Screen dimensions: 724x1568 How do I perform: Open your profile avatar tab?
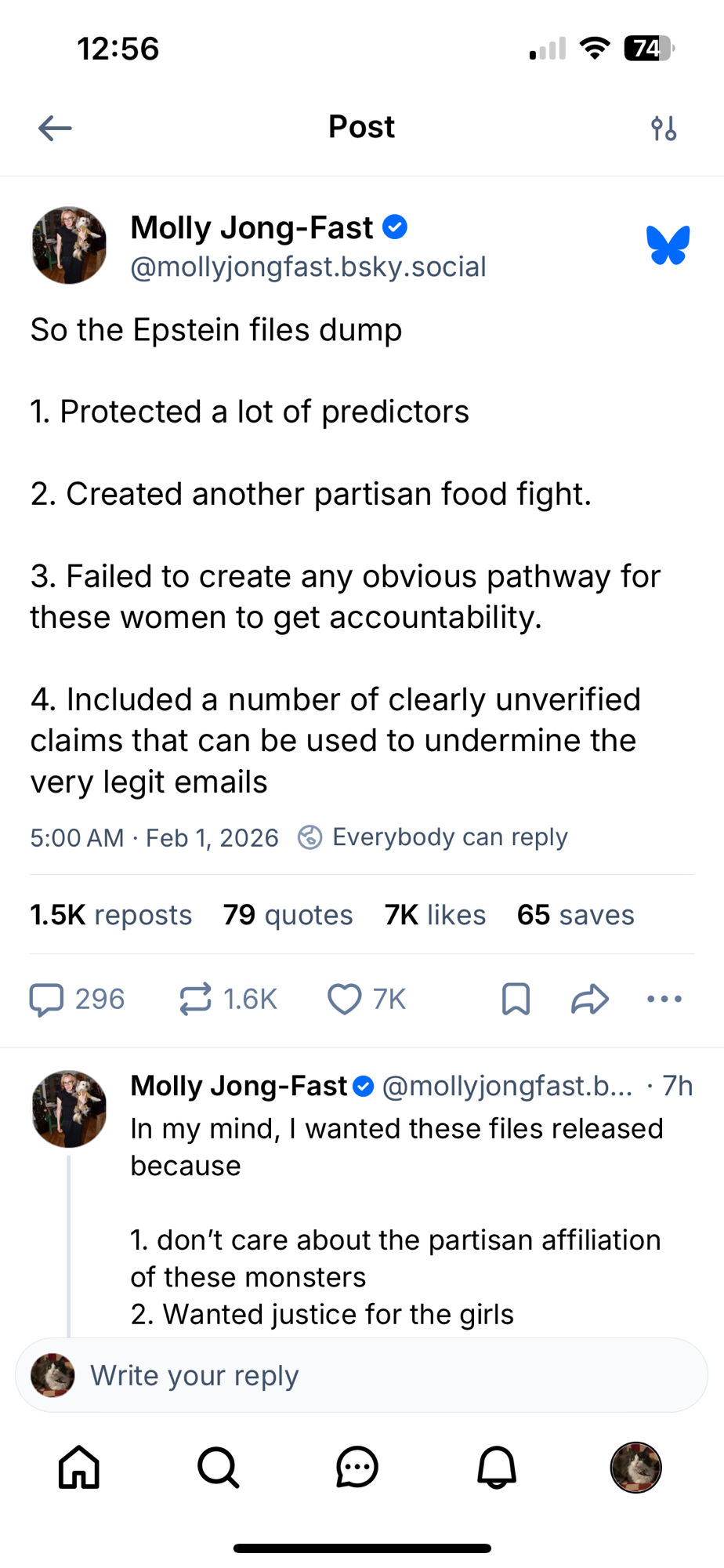tap(635, 1467)
